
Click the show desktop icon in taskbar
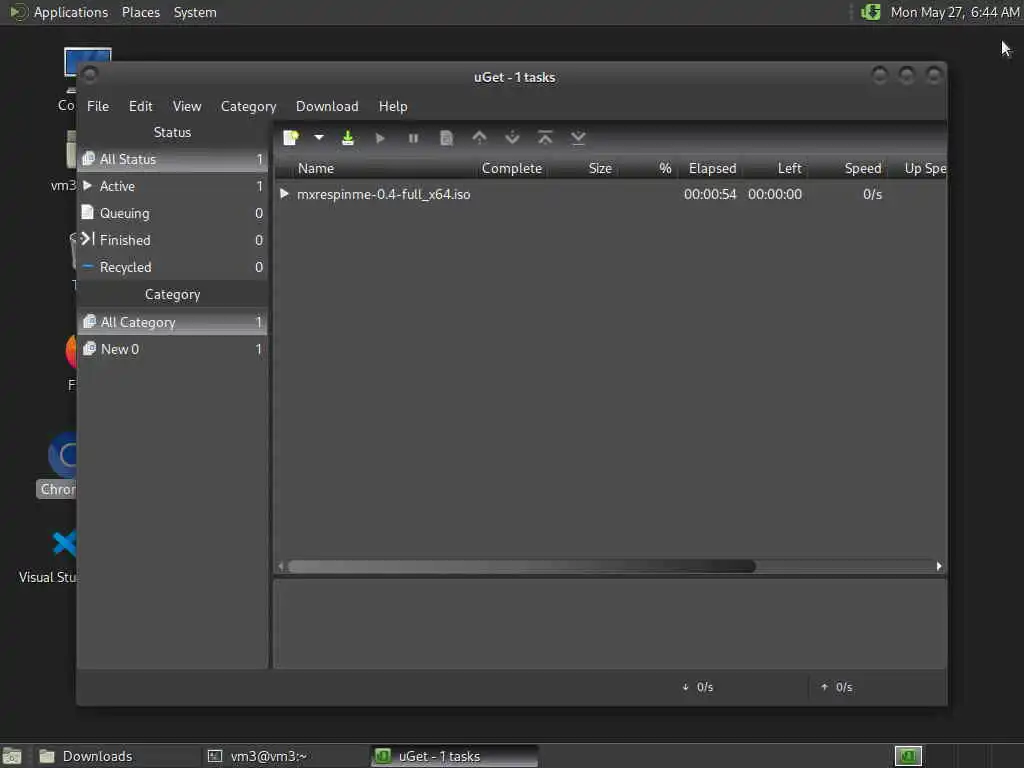tap(12, 756)
